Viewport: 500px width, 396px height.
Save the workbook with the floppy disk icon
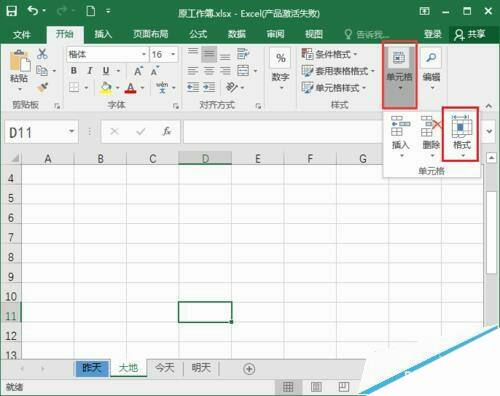point(12,11)
